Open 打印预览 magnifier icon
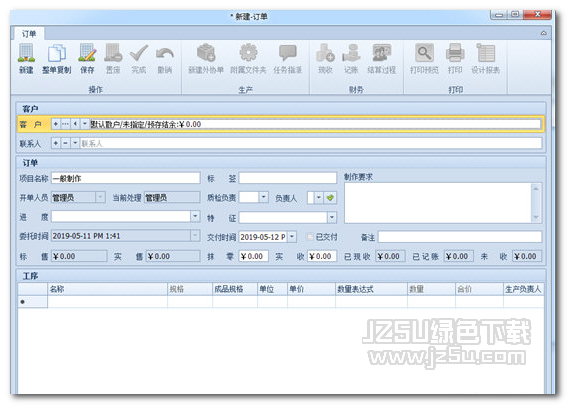Viewport: 567px width, 405px height. (x=424, y=53)
